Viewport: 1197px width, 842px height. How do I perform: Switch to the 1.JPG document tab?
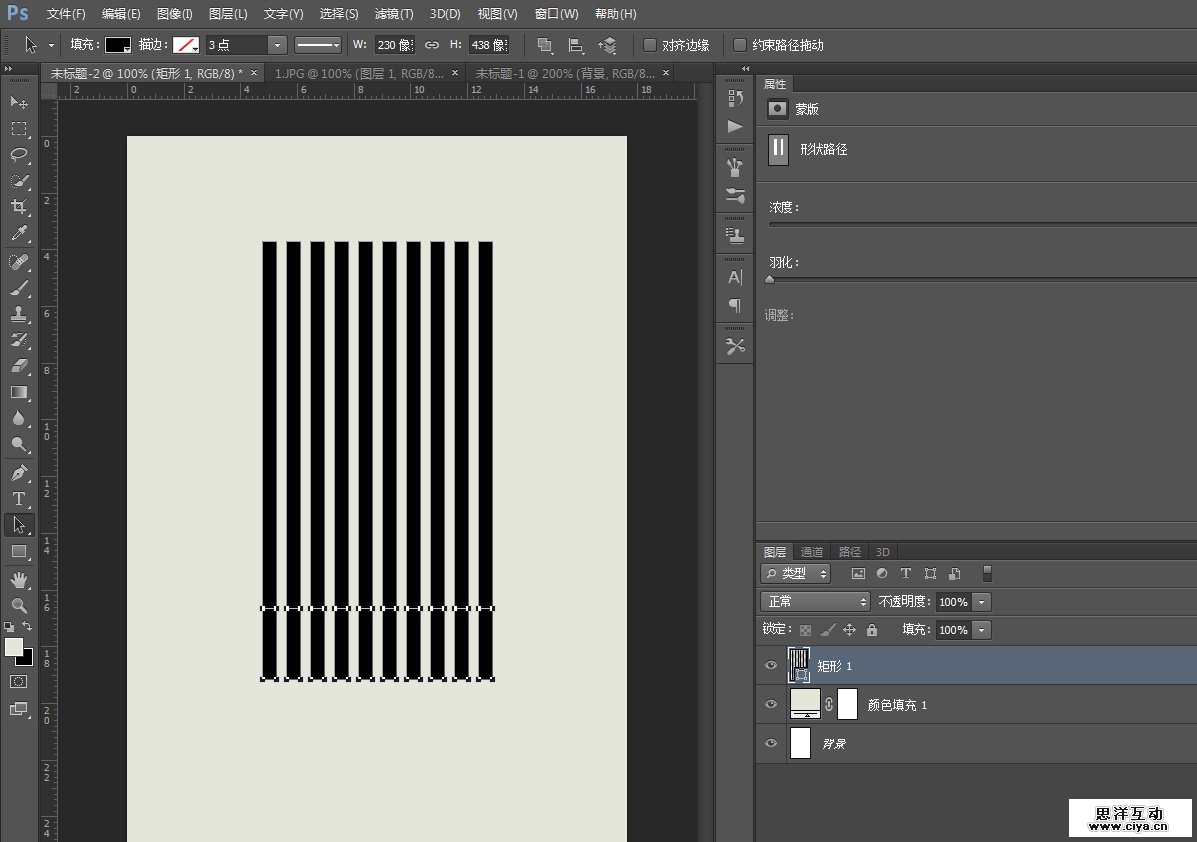pyautogui.click(x=359, y=73)
